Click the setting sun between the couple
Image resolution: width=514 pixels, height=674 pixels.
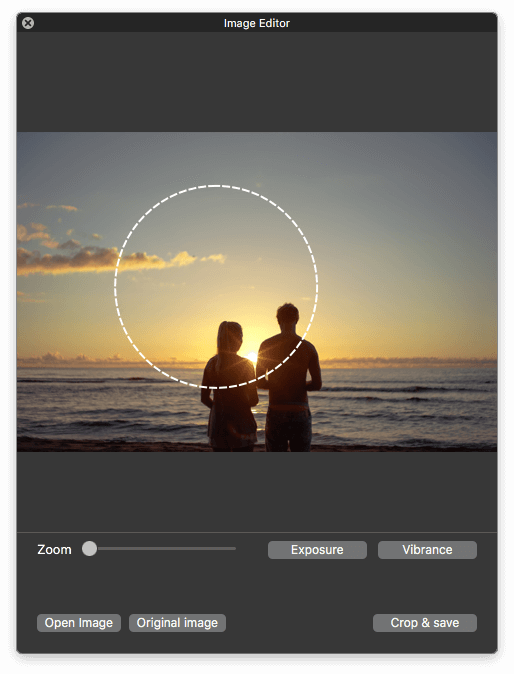tap(251, 356)
